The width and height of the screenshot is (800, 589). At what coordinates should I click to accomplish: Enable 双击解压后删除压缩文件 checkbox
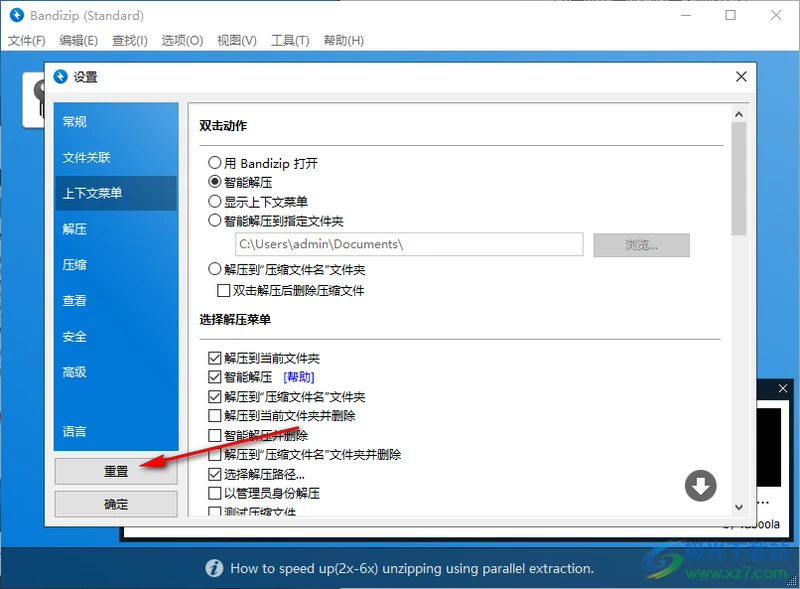(x=223, y=290)
